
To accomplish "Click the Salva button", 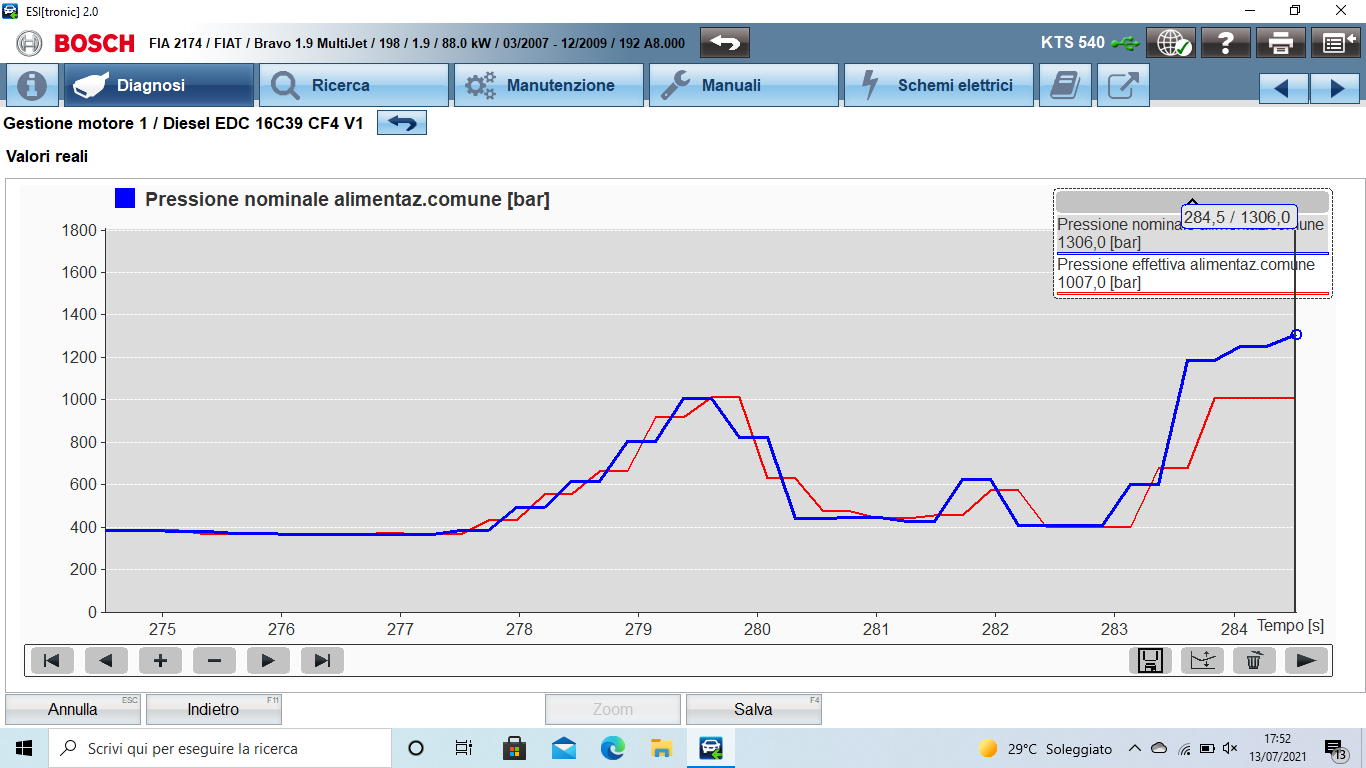I will pyautogui.click(x=753, y=709).
